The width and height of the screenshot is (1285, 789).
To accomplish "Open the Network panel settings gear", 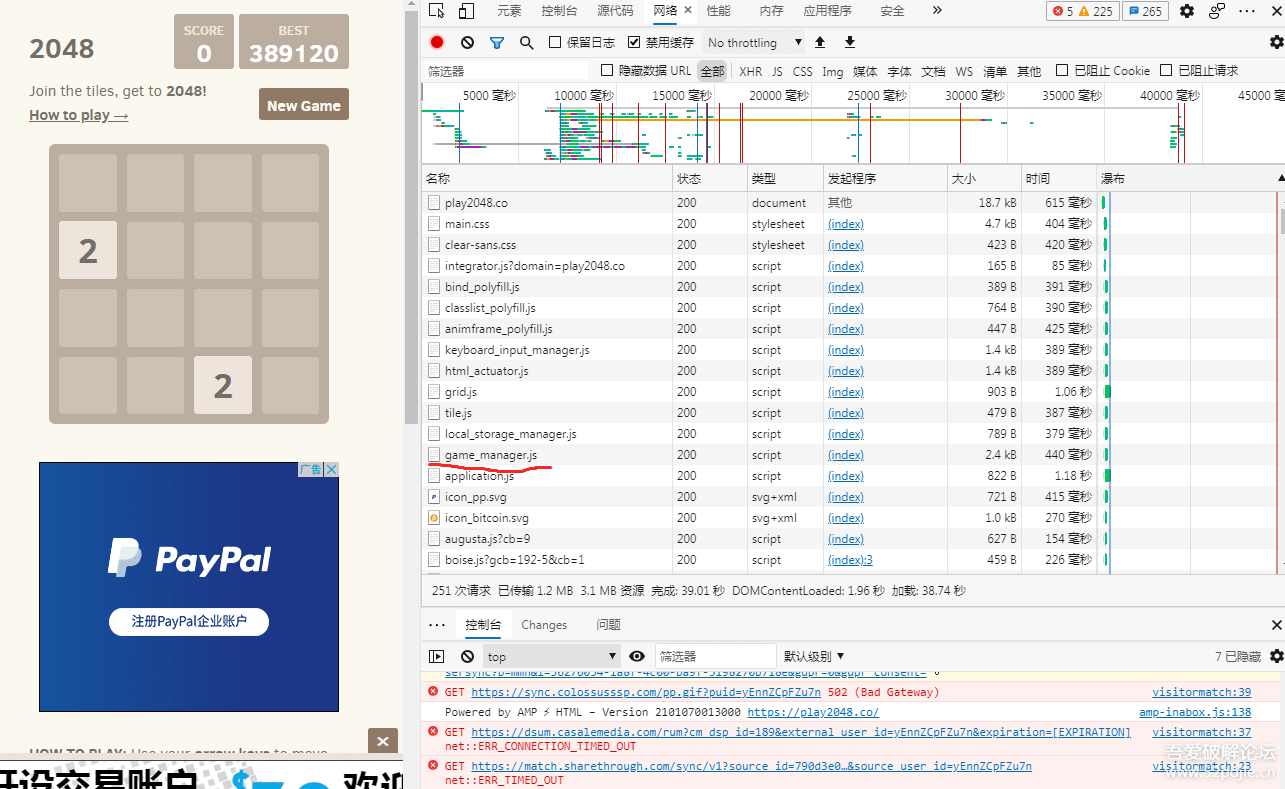I will click(1276, 42).
